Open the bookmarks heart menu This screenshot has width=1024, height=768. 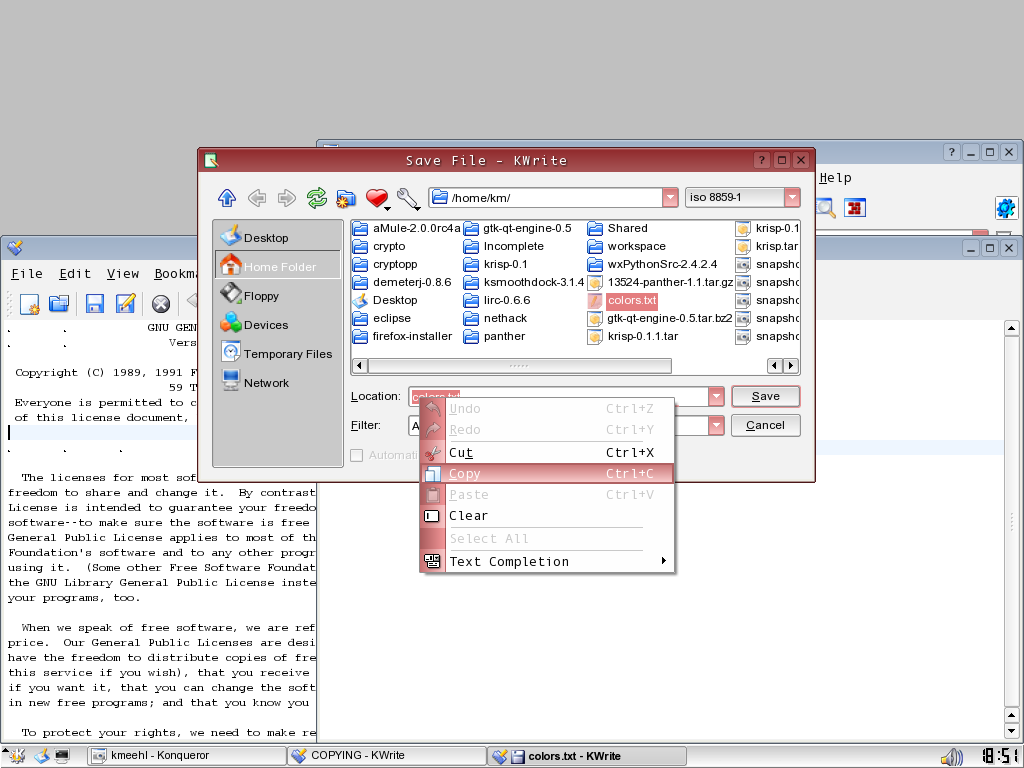pos(377,198)
